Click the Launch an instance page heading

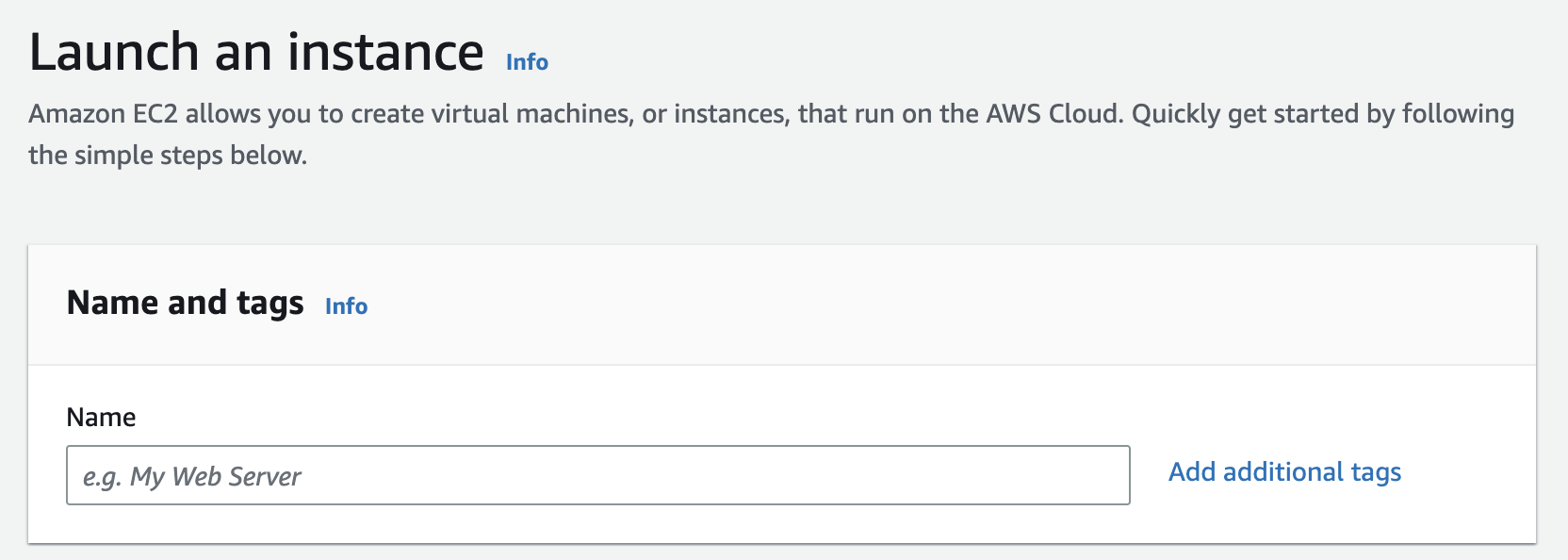[256, 52]
